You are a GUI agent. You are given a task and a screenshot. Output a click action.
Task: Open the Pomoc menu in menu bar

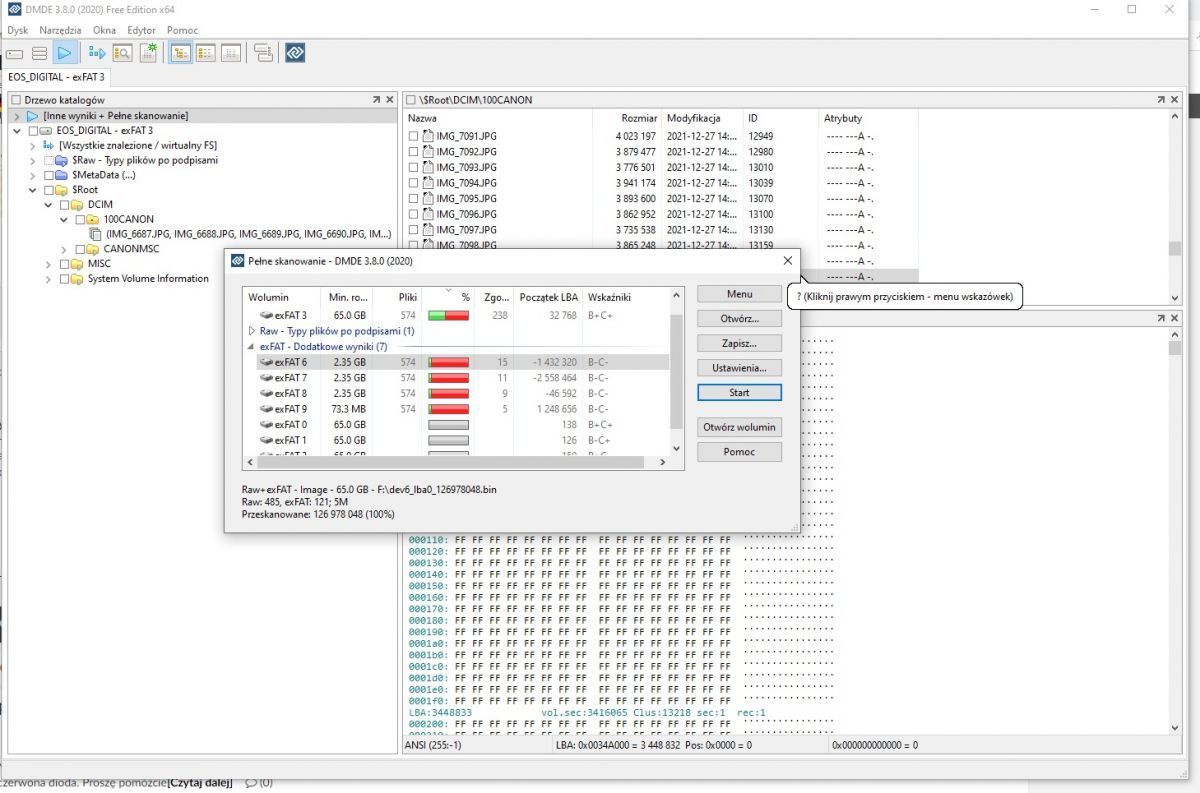click(182, 30)
